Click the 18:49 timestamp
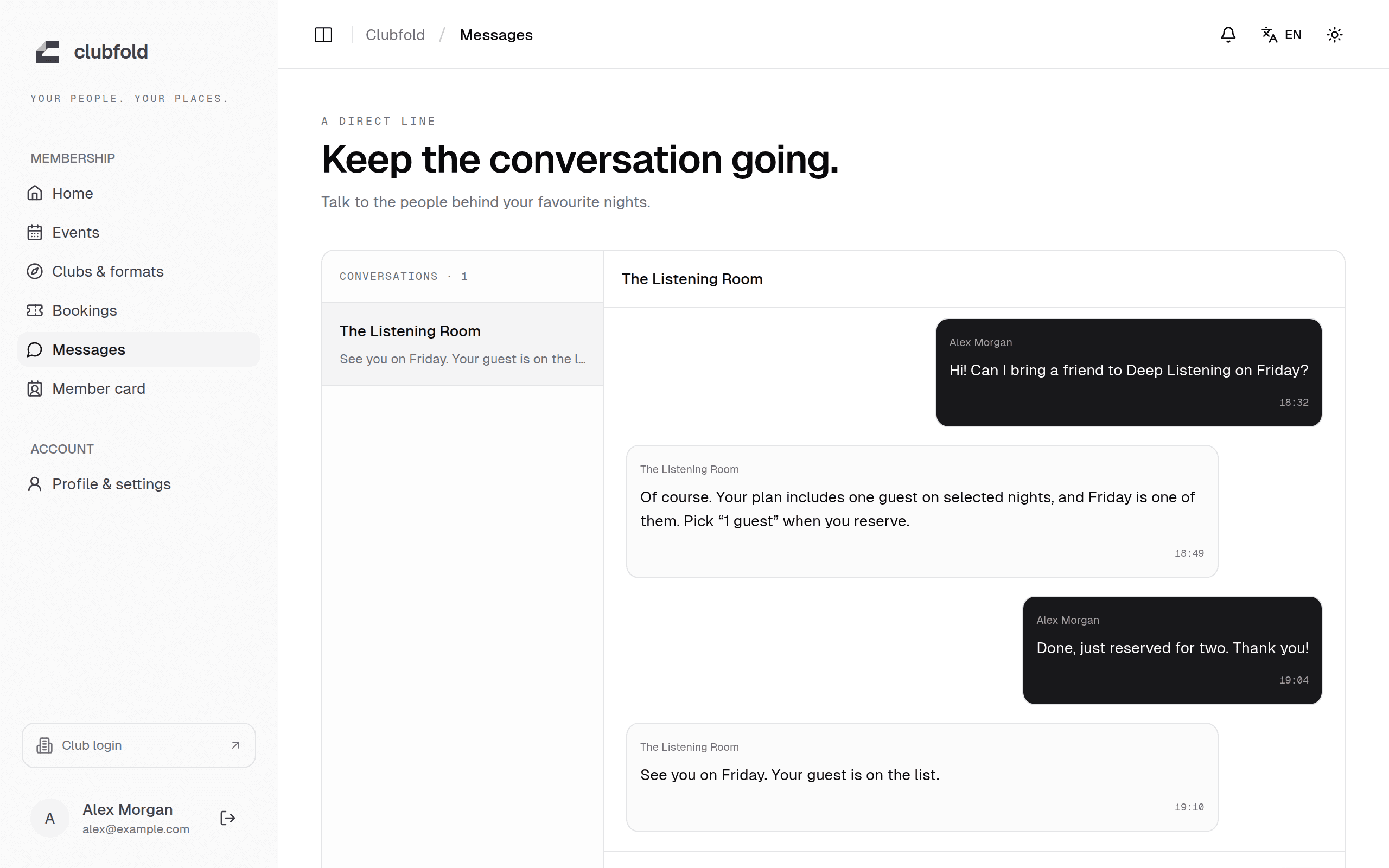Image resolution: width=1389 pixels, height=868 pixels. [1189, 553]
